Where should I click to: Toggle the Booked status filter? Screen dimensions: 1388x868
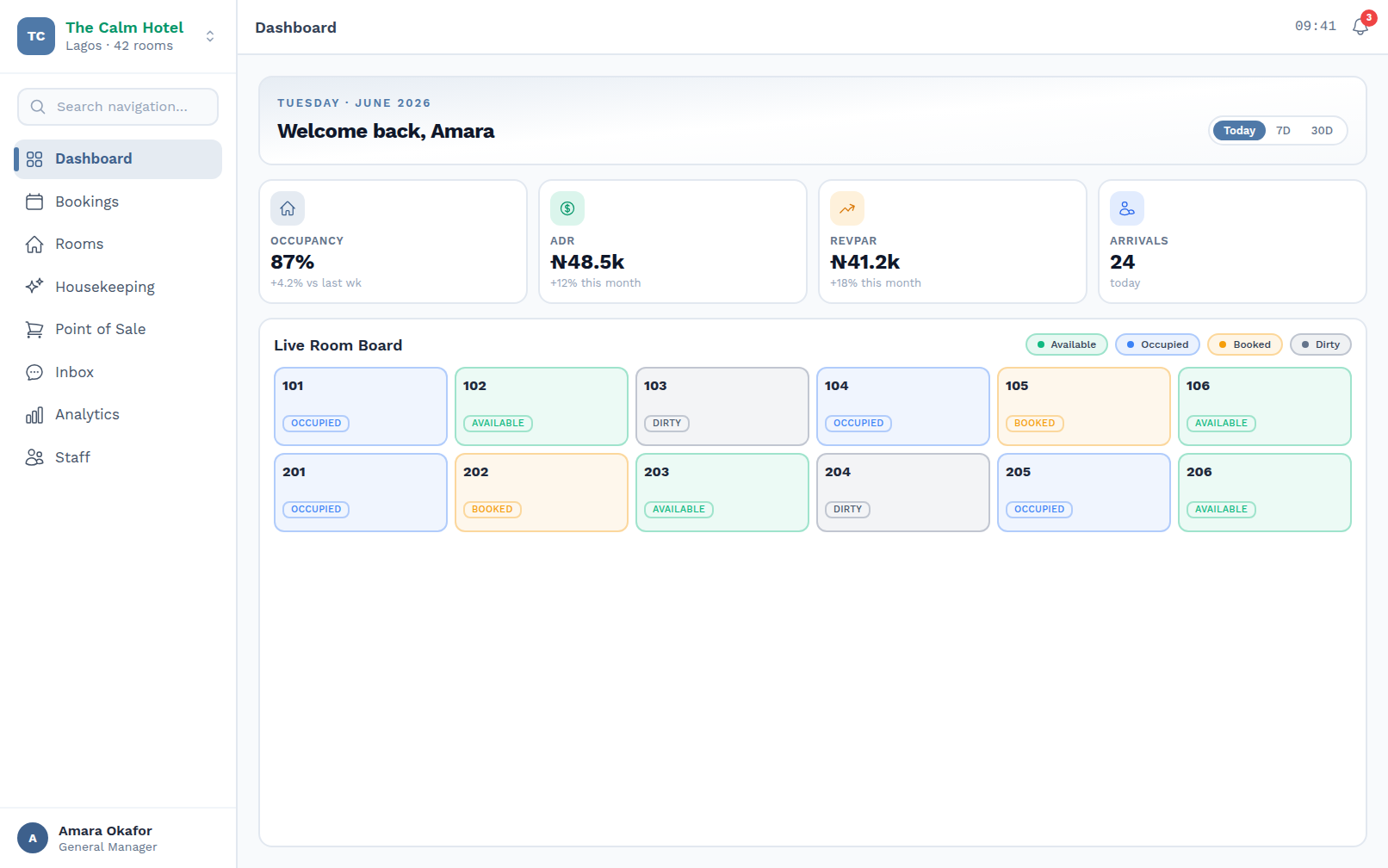pyautogui.click(x=1245, y=344)
